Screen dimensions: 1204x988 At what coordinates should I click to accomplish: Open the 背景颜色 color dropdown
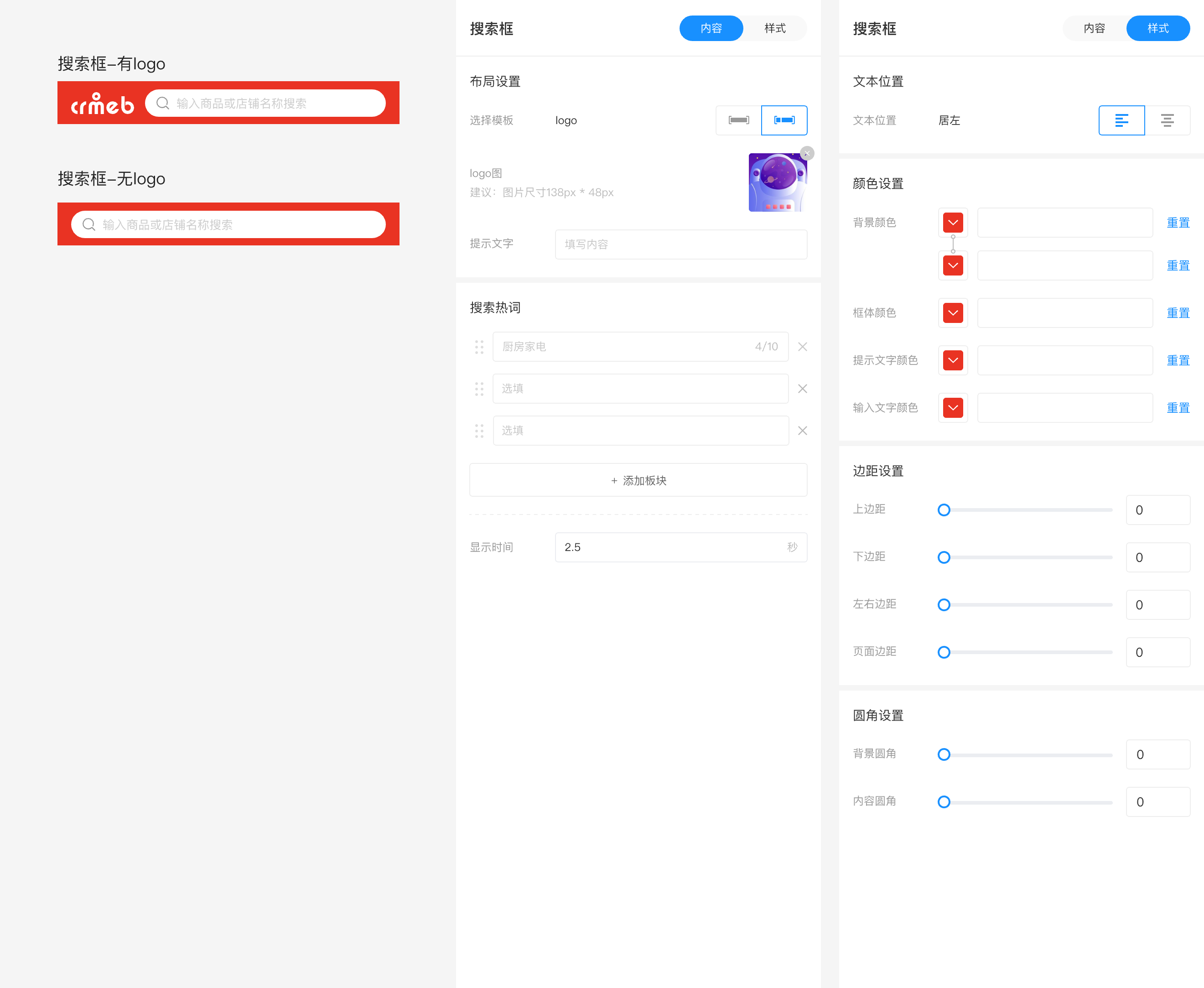click(953, 223)
